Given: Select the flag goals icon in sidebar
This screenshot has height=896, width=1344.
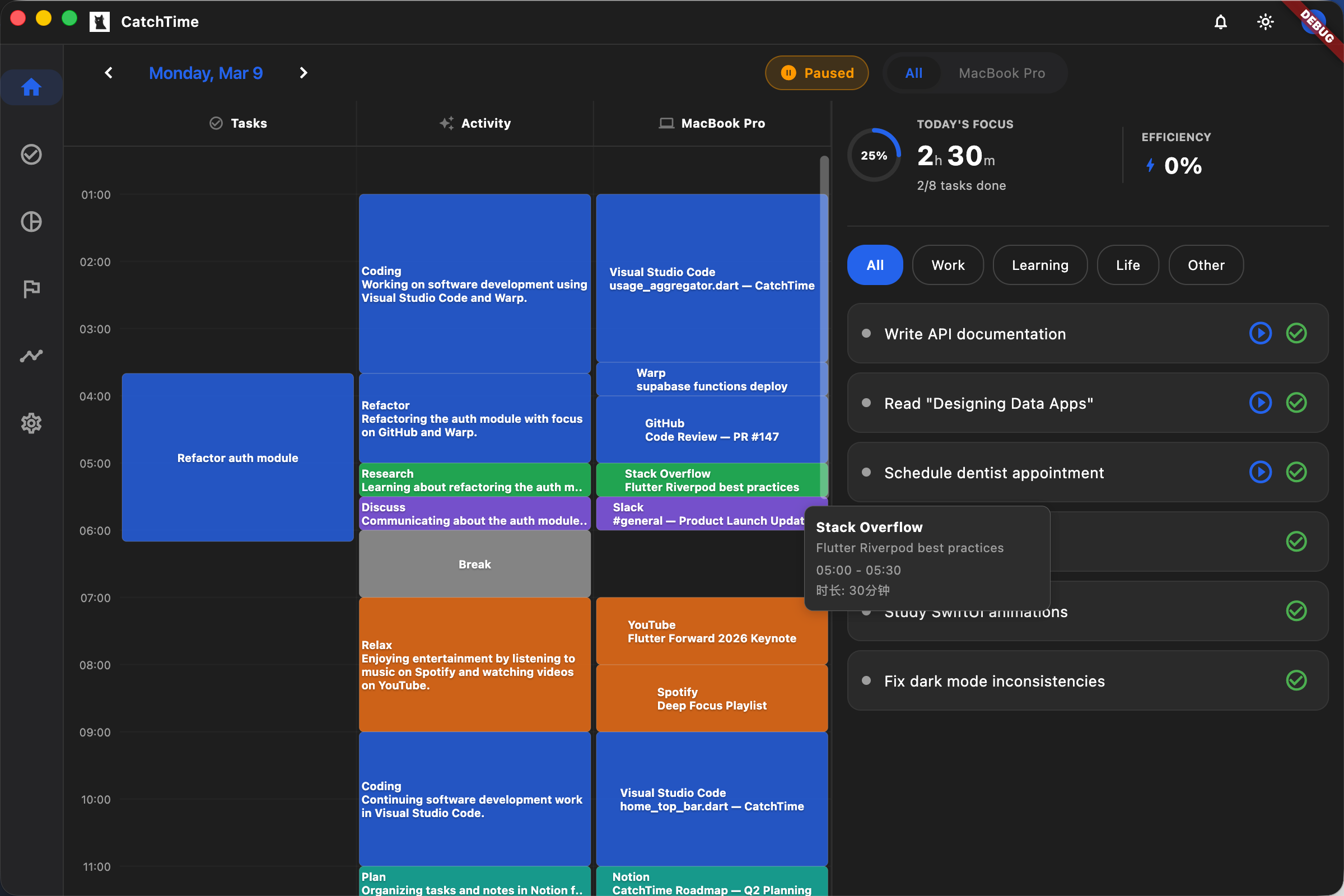Looking at the screenshot, I should [31, 288].
